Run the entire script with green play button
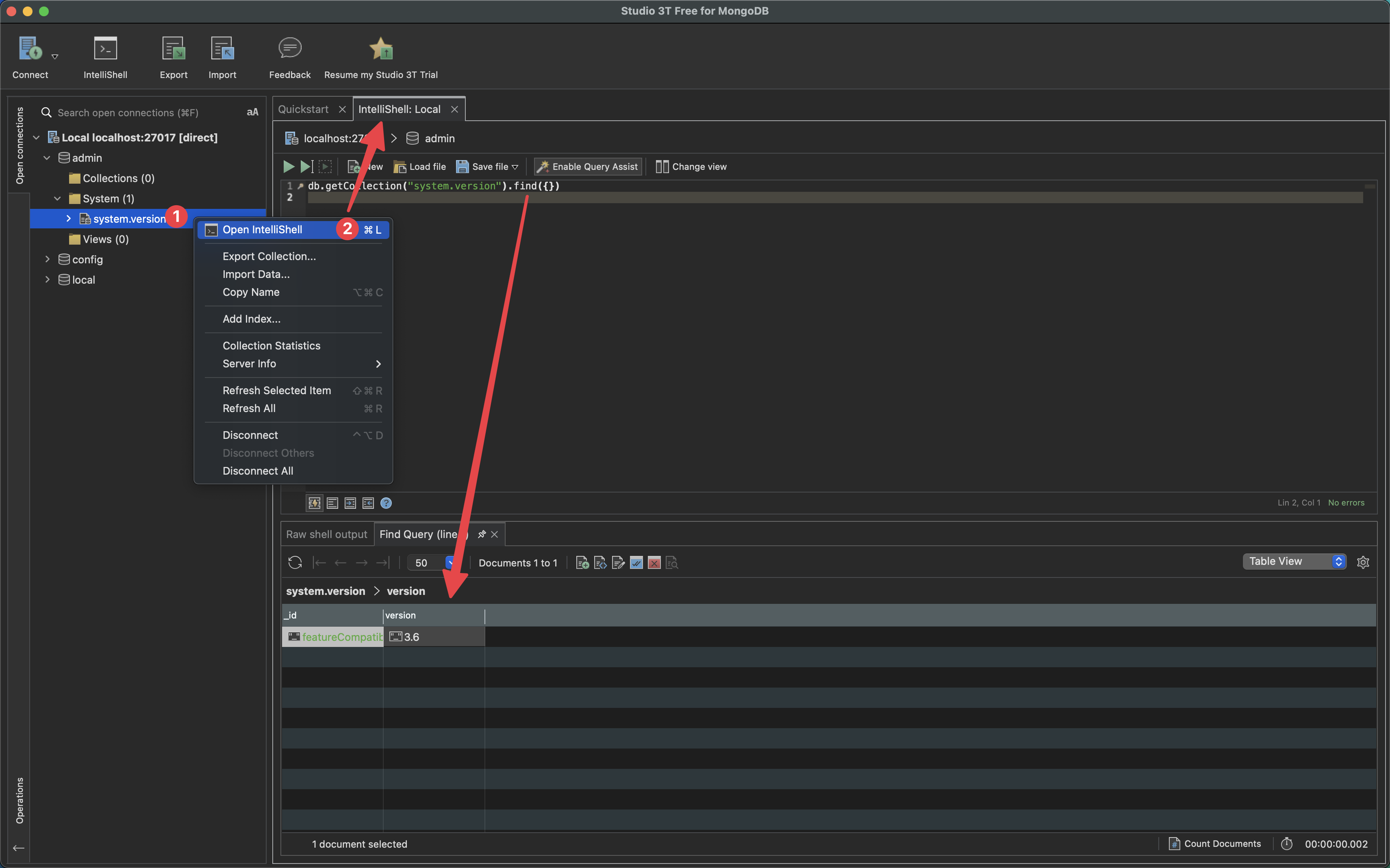Viewport: 1390px width, 868px height. point(289,167)
